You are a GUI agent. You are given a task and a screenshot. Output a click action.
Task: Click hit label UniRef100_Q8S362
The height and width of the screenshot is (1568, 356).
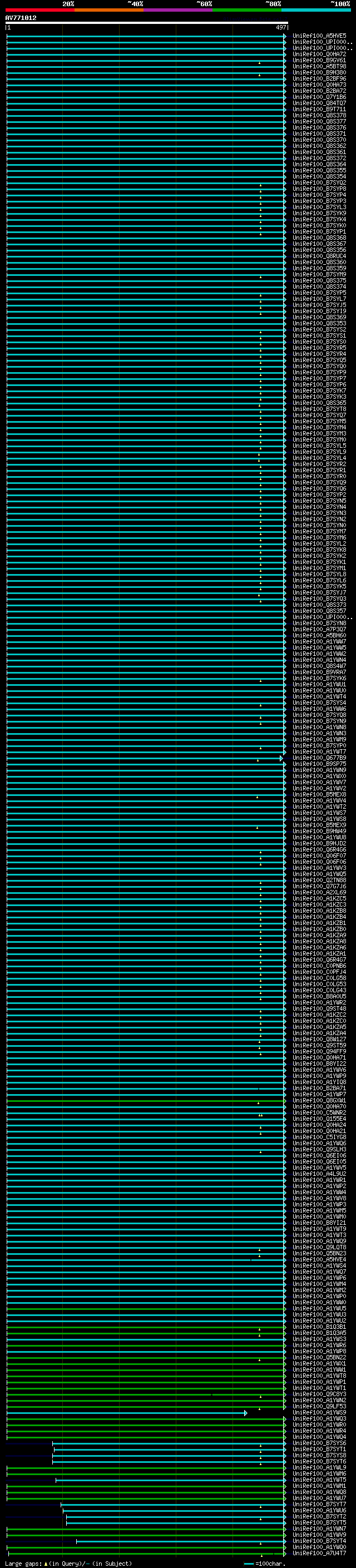click(319, 146)
